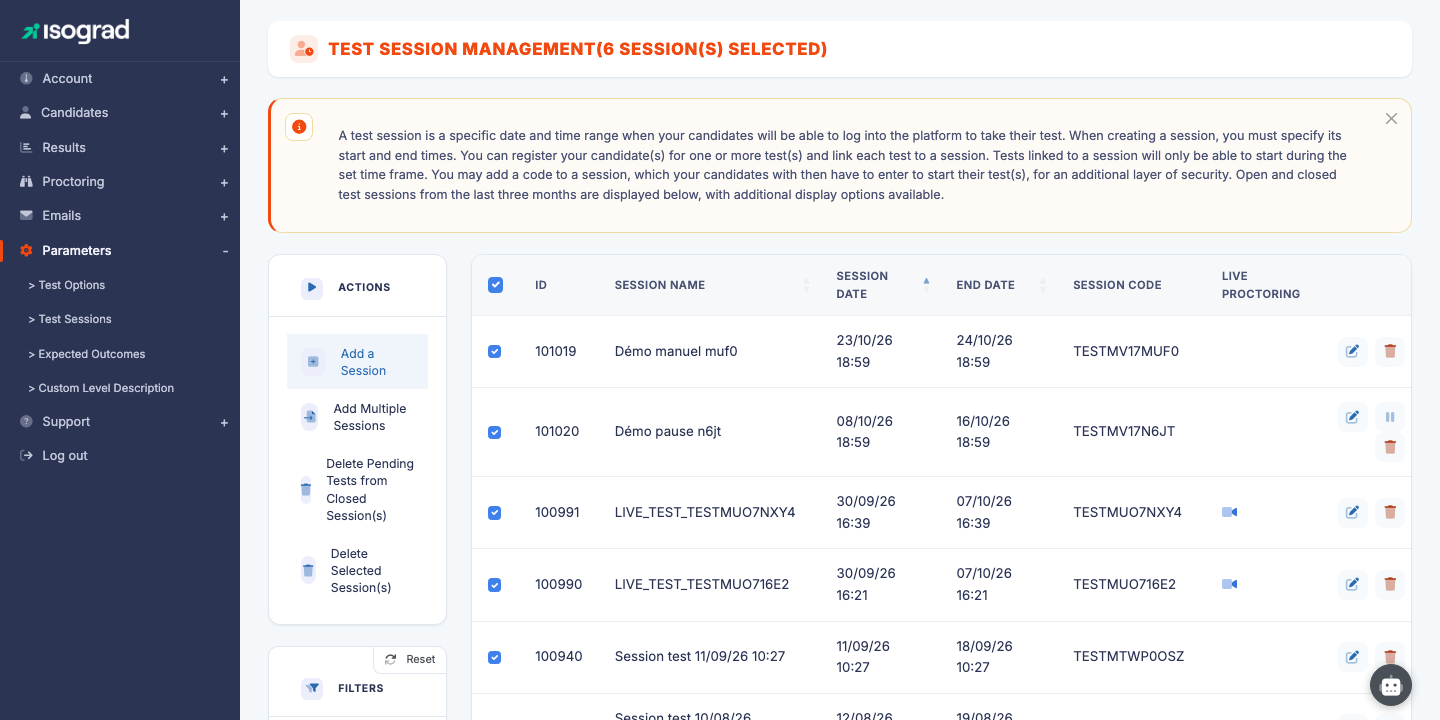
Task: Click the Isograd logo
Action: (x=76, y=31)
